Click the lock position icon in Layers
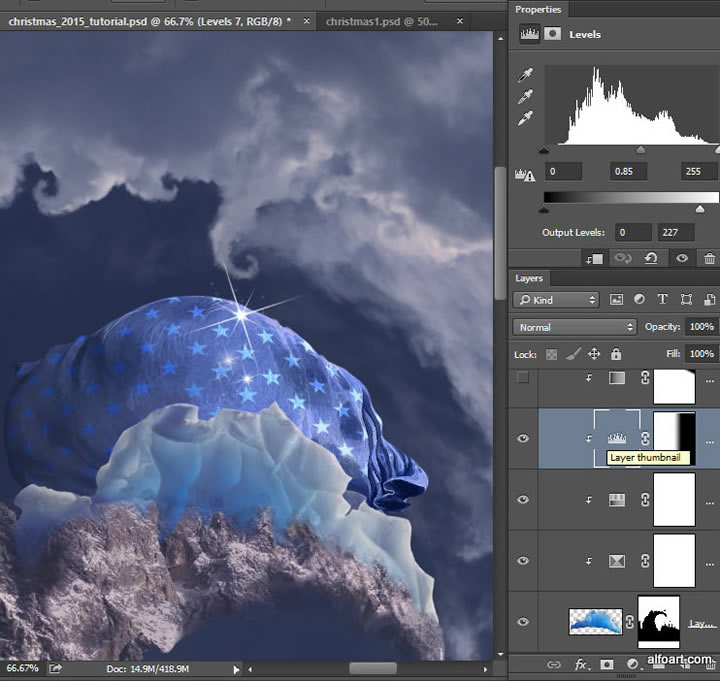 [x=594, y=354]
